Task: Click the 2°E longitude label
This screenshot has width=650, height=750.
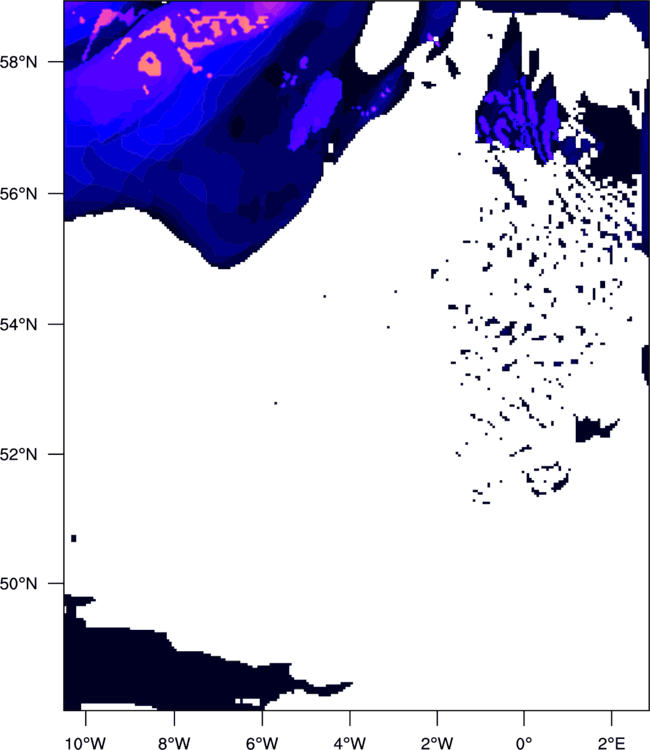Action: (611, 743)
